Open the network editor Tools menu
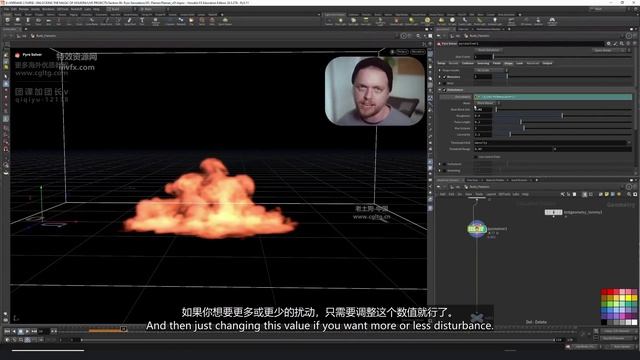The image size is (640, 360). [479, 194]
